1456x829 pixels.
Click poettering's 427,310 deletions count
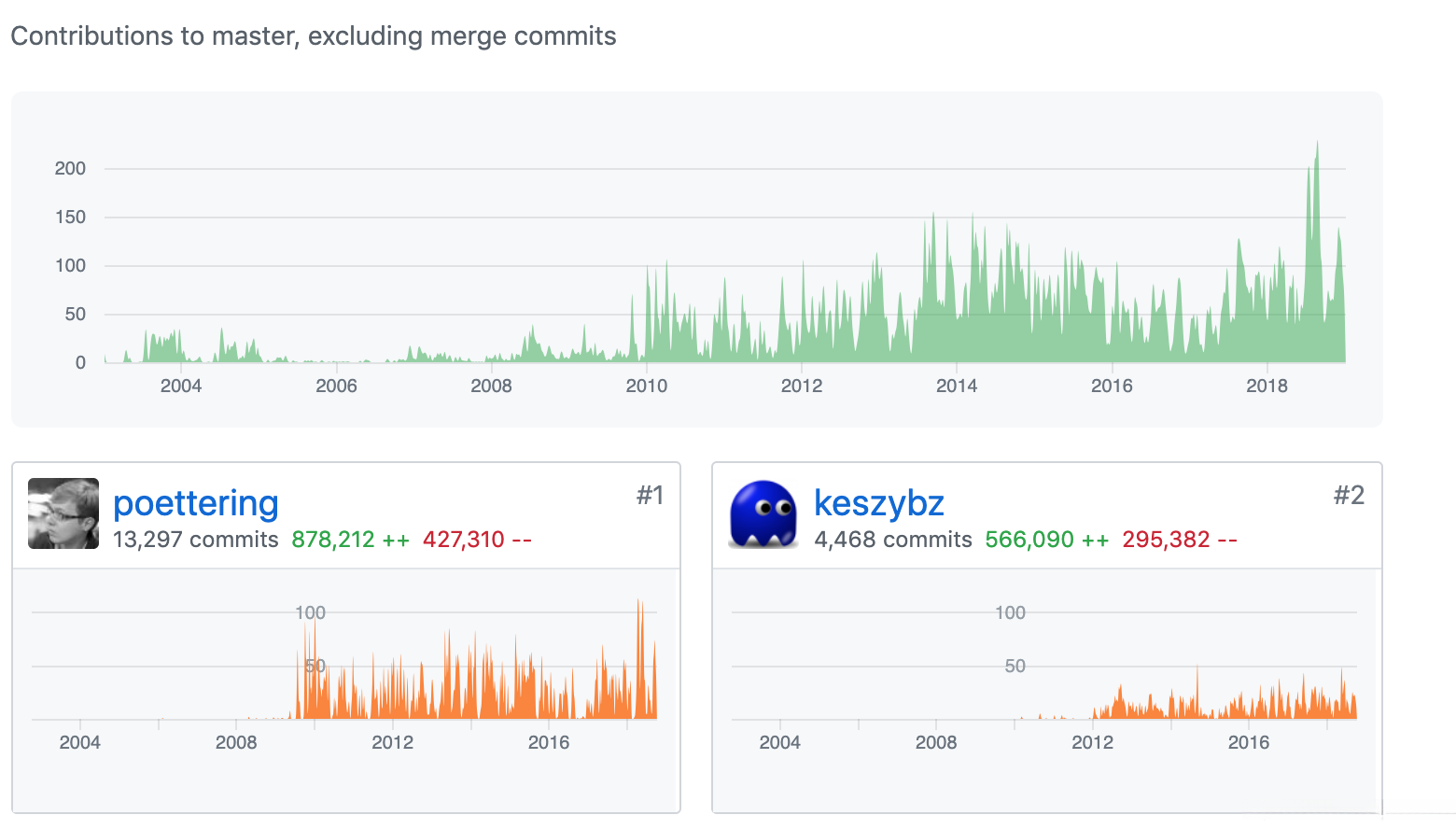(x=477, y=540)
